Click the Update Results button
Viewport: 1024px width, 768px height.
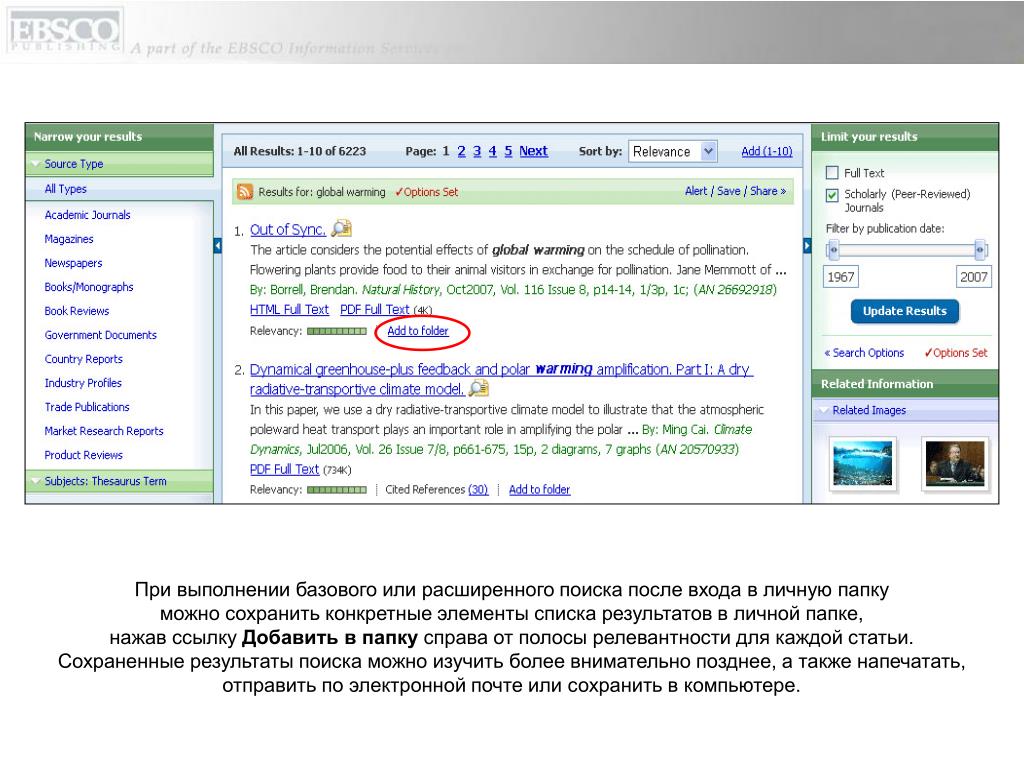(904, 312)
